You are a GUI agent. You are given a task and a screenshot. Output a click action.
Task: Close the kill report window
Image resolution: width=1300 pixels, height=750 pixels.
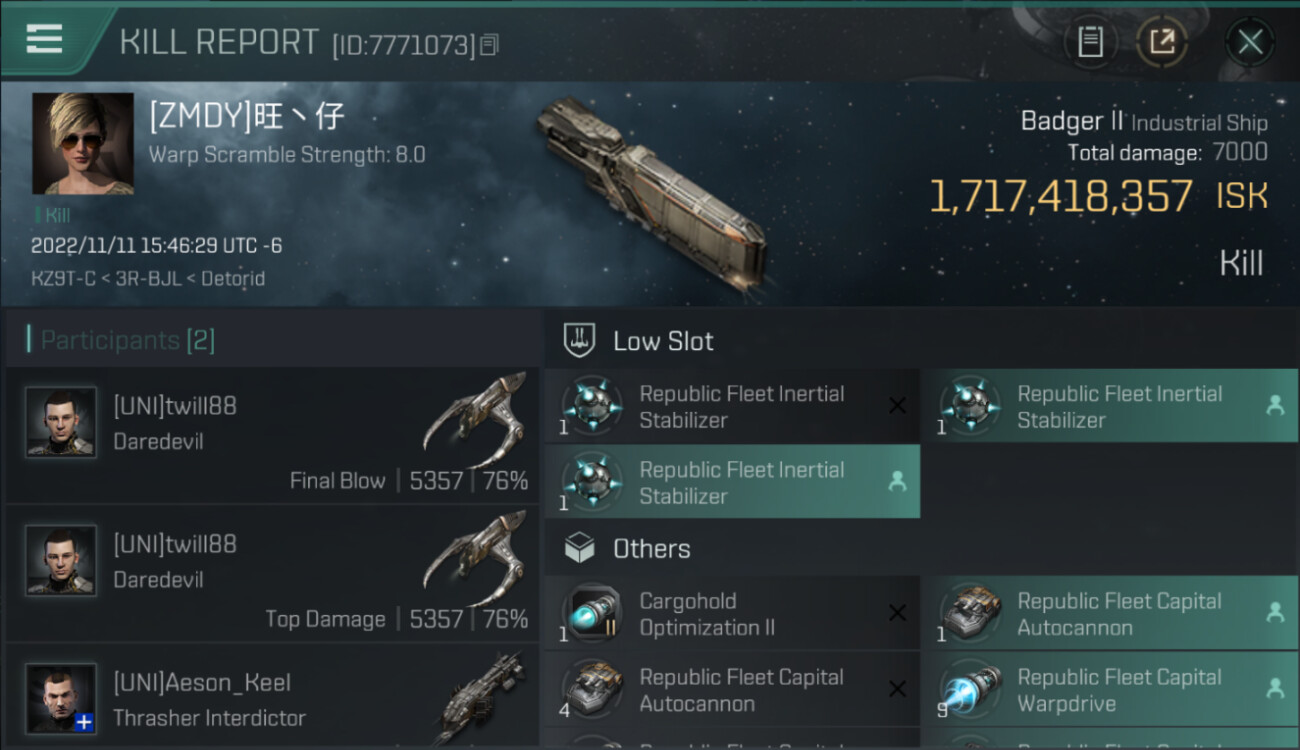1250,42
